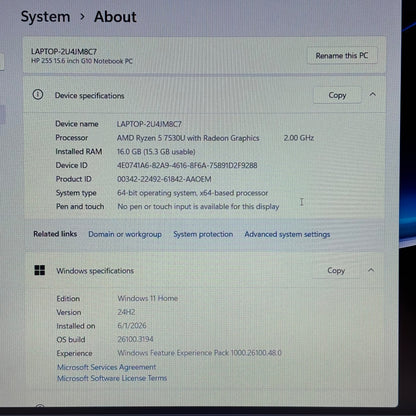
Task: Click the Device specifications header row
Action: 204,95
